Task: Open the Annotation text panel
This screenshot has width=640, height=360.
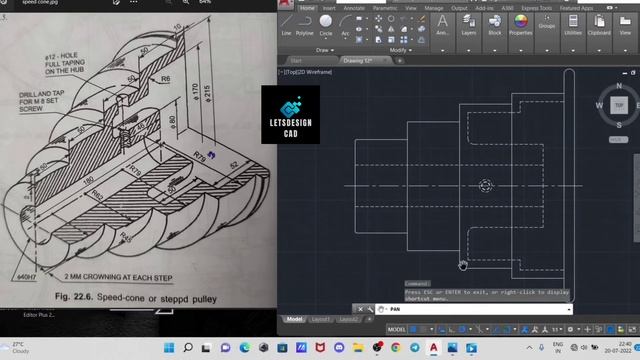Action: click(x=442, y=24)
